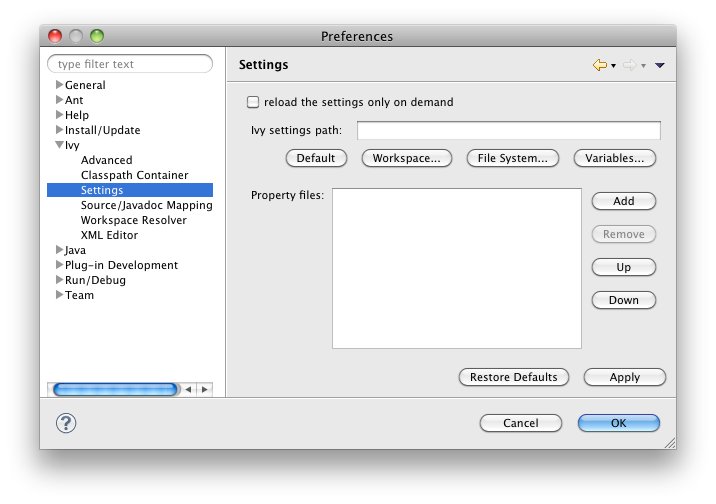Expand the Plug-in Development node
Viewport: 716px width, 504px height.
tap(60, 265)
